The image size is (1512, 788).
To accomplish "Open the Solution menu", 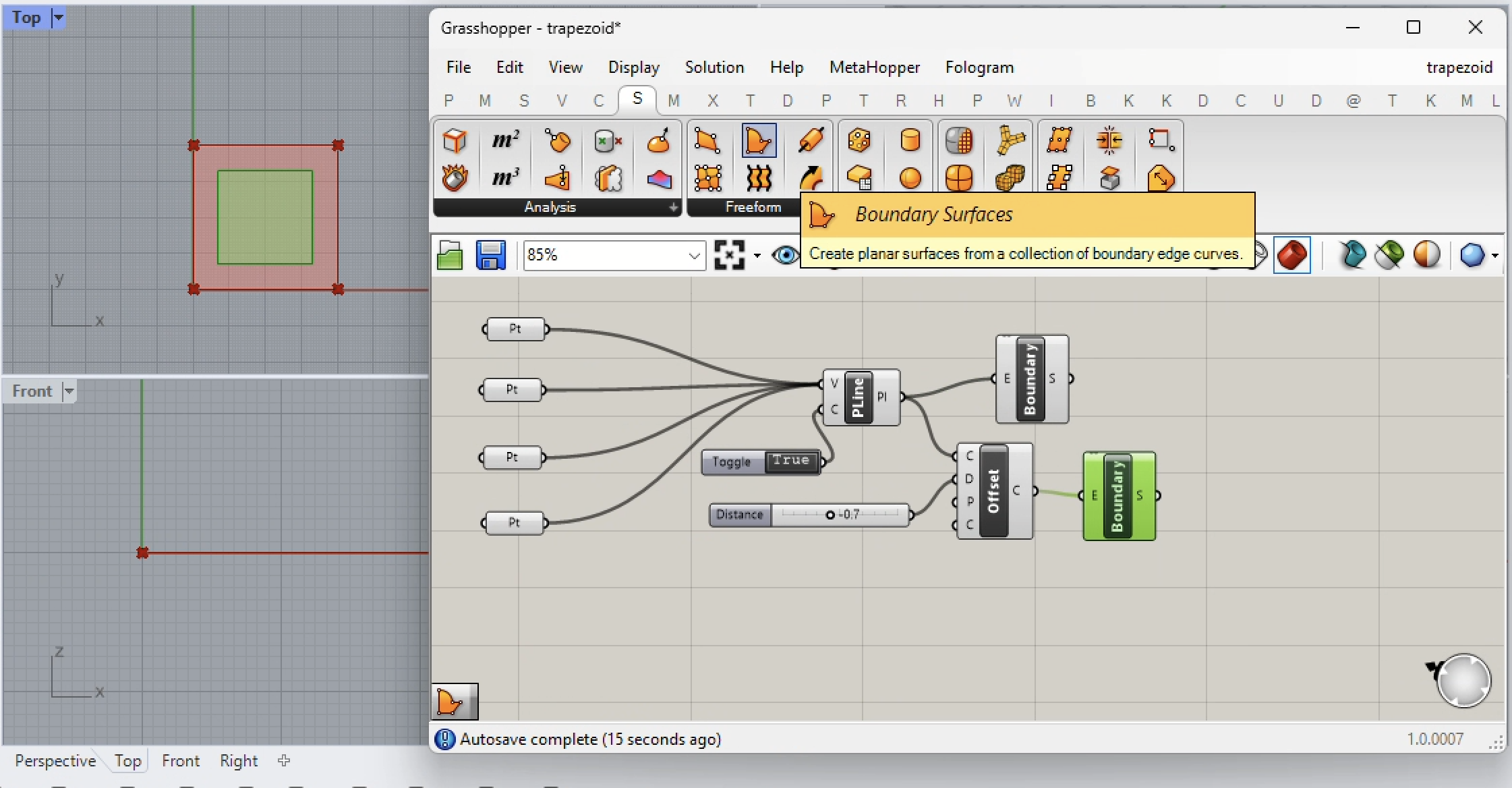I will [714, 67].
